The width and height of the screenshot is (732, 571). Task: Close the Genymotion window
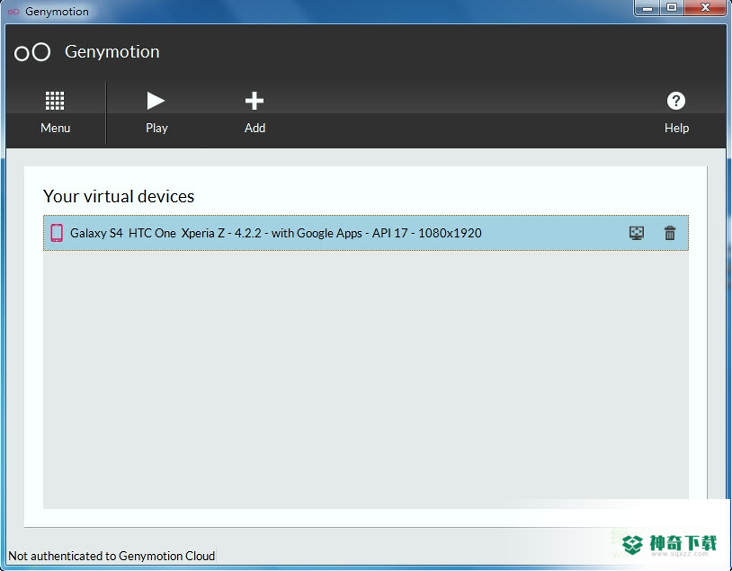[706, 8]
